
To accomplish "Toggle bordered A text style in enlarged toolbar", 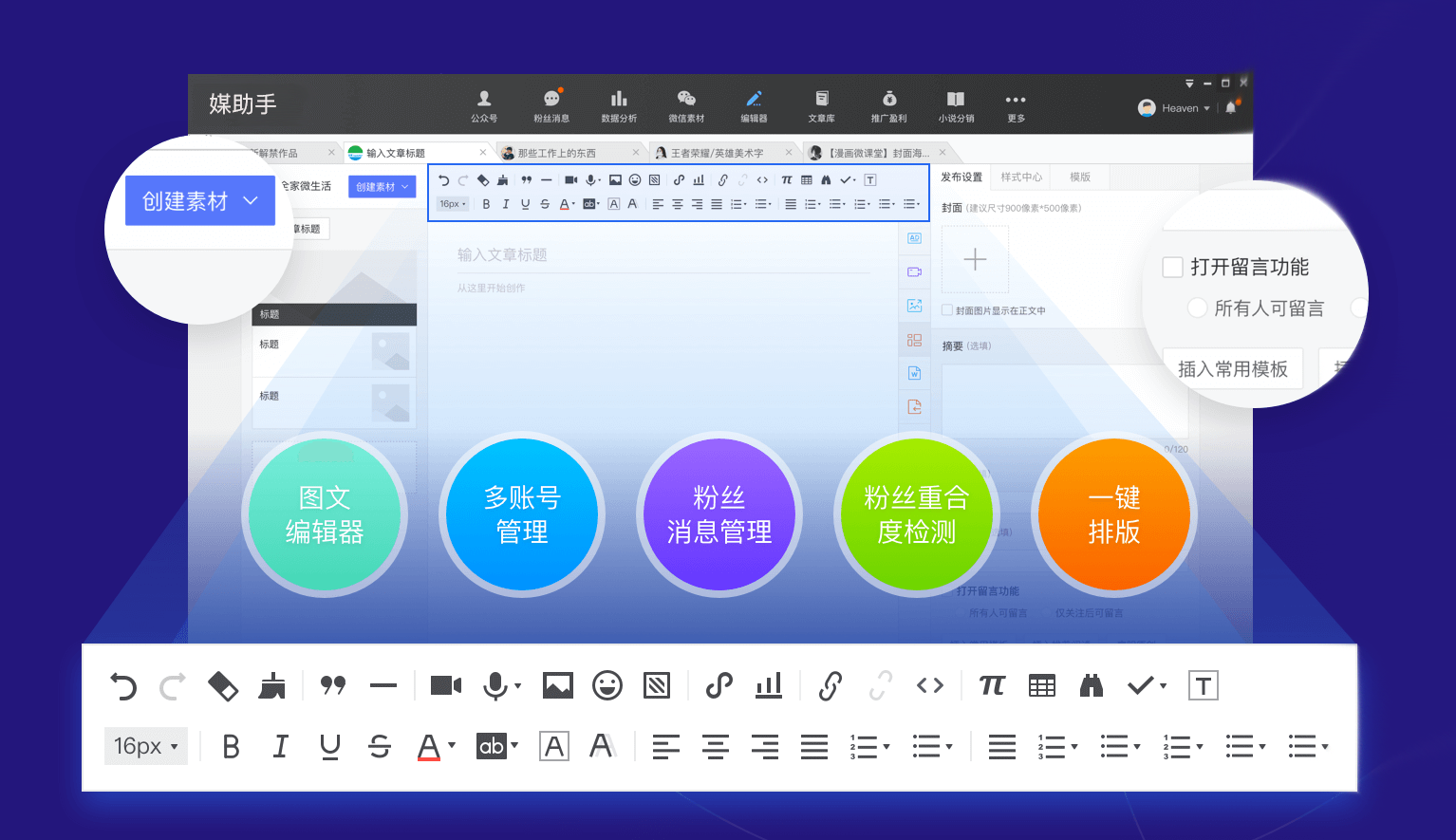I will (x=554, y=747).
